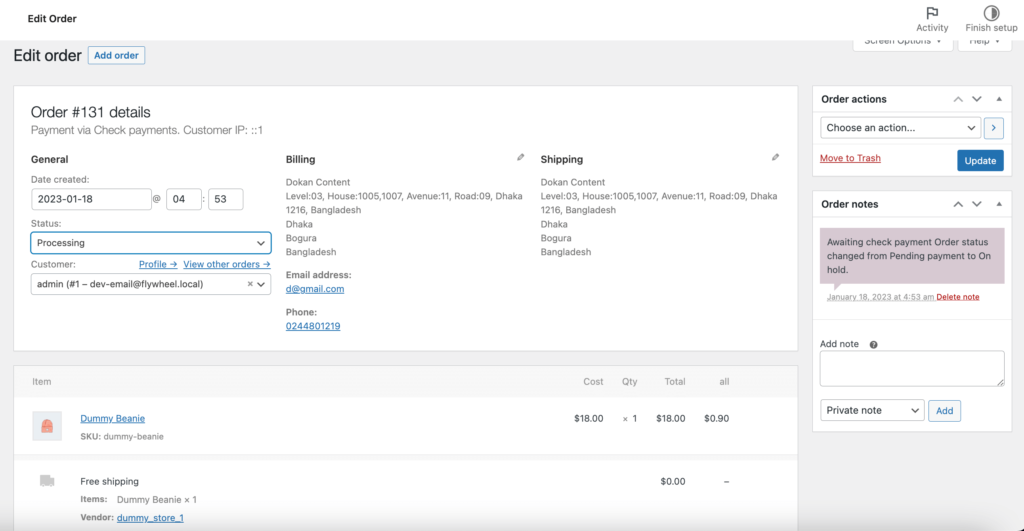Click the order note about check payment

[x=912, y=256]
